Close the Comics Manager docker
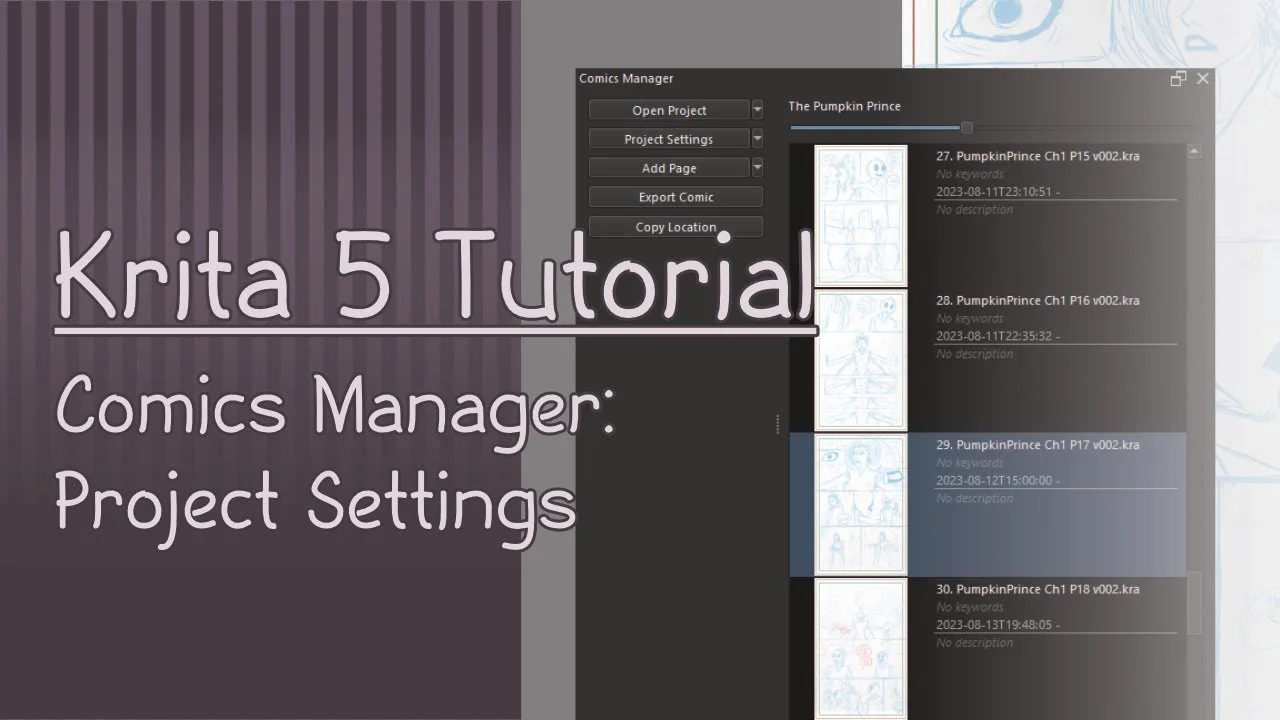1280x720 pixels. click(1203, 79)
